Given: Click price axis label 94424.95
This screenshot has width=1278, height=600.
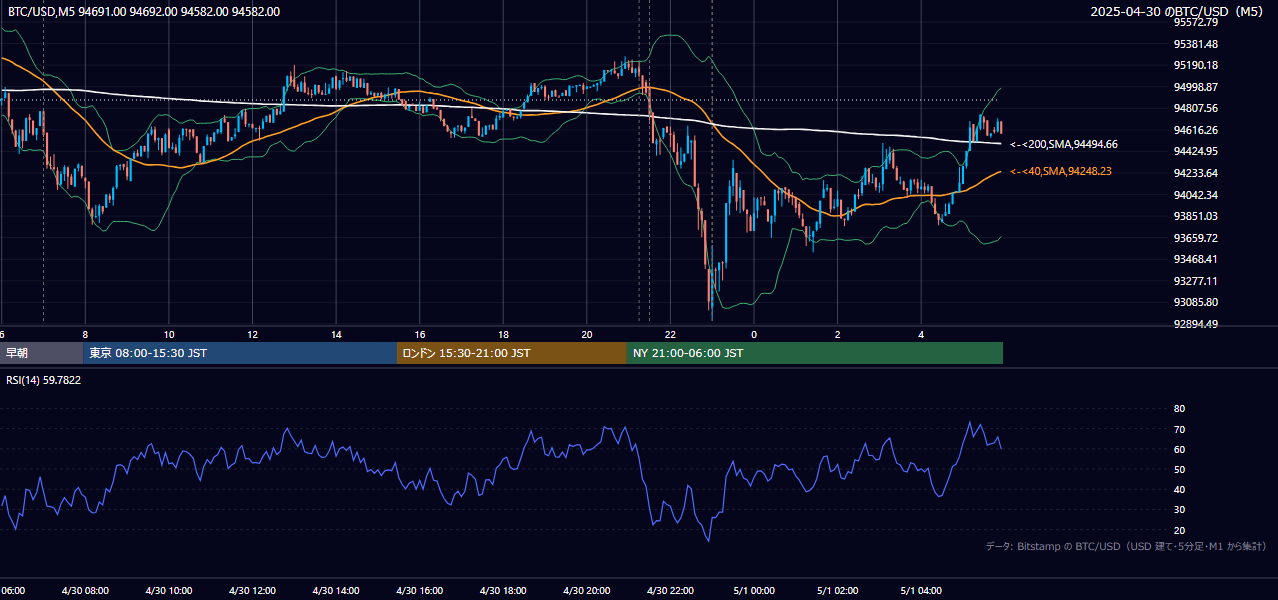Looking at the screenshot, I should point(1196,151).
